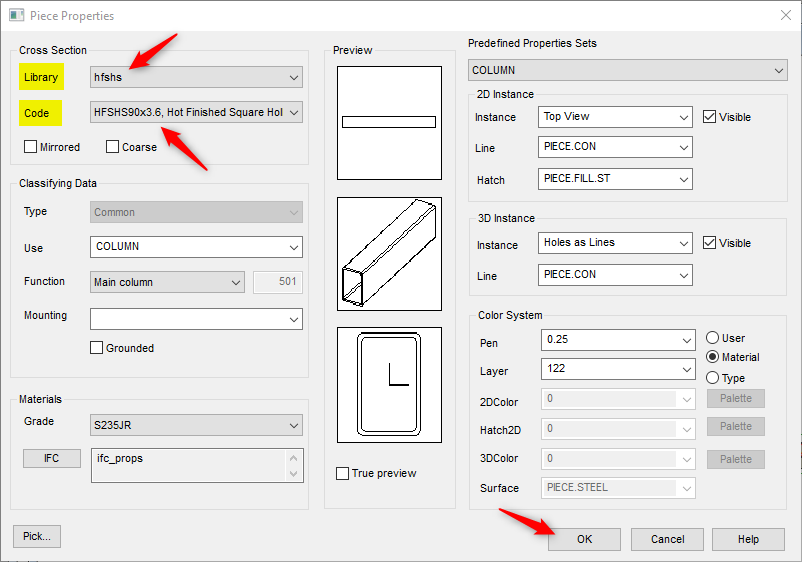Enable the True preview checkbox
The height and width of the screenshot is (562, 802).
coord(344,473)
